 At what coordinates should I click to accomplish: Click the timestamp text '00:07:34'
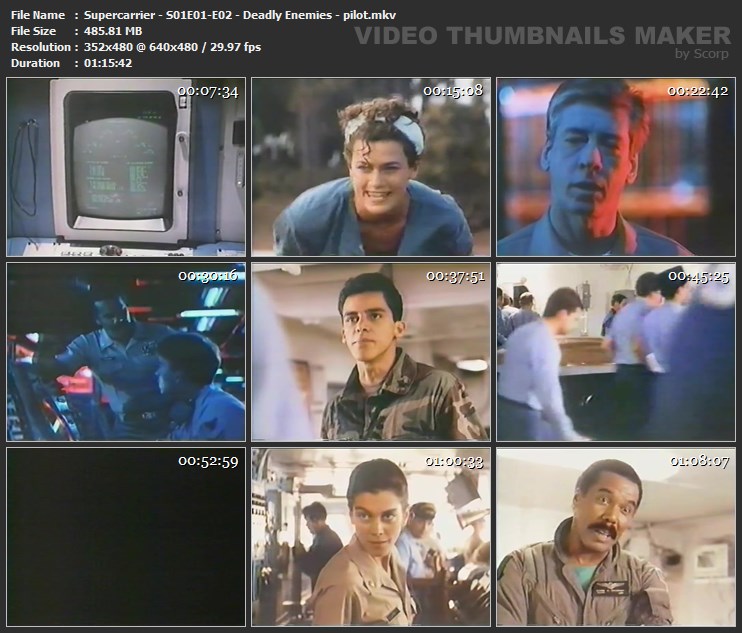point(208,91)
